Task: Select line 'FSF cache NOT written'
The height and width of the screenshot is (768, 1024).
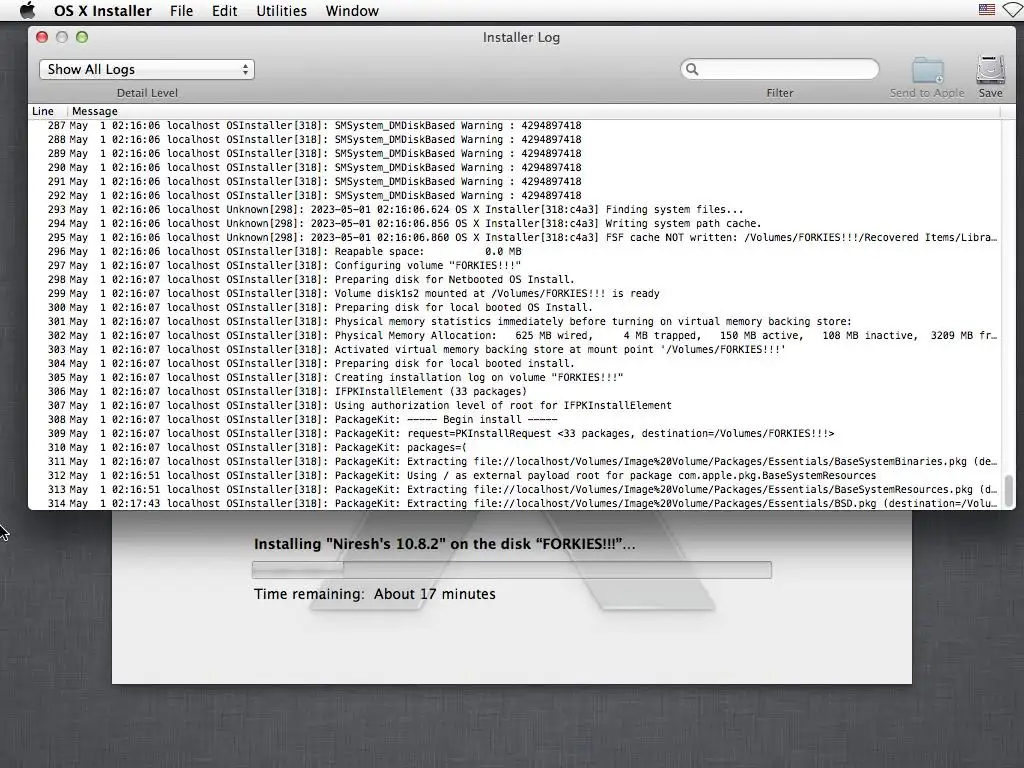Action: pyautogui.click(x=514, y=237)
